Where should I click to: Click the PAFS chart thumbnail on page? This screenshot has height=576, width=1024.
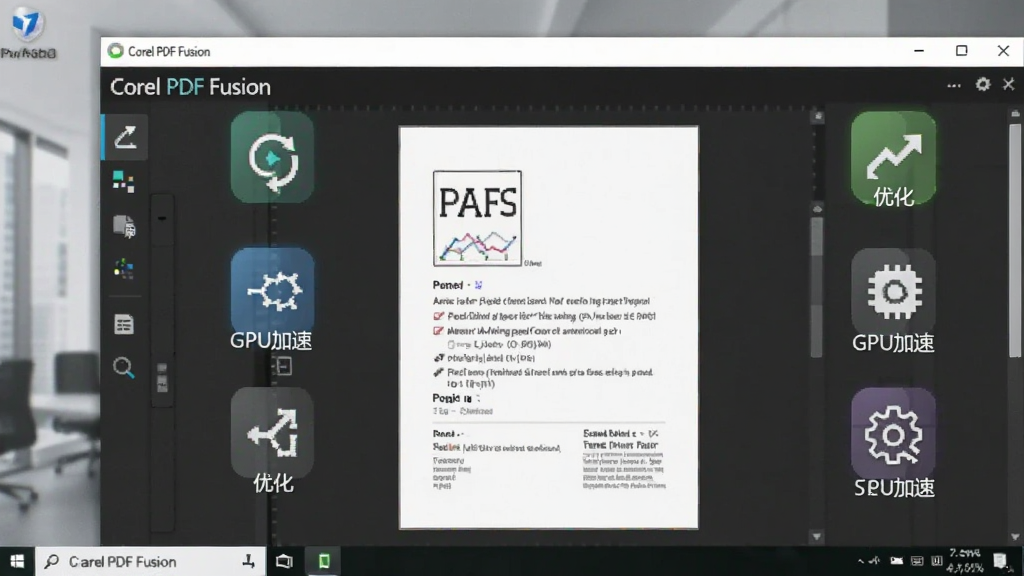pos(477,218)
